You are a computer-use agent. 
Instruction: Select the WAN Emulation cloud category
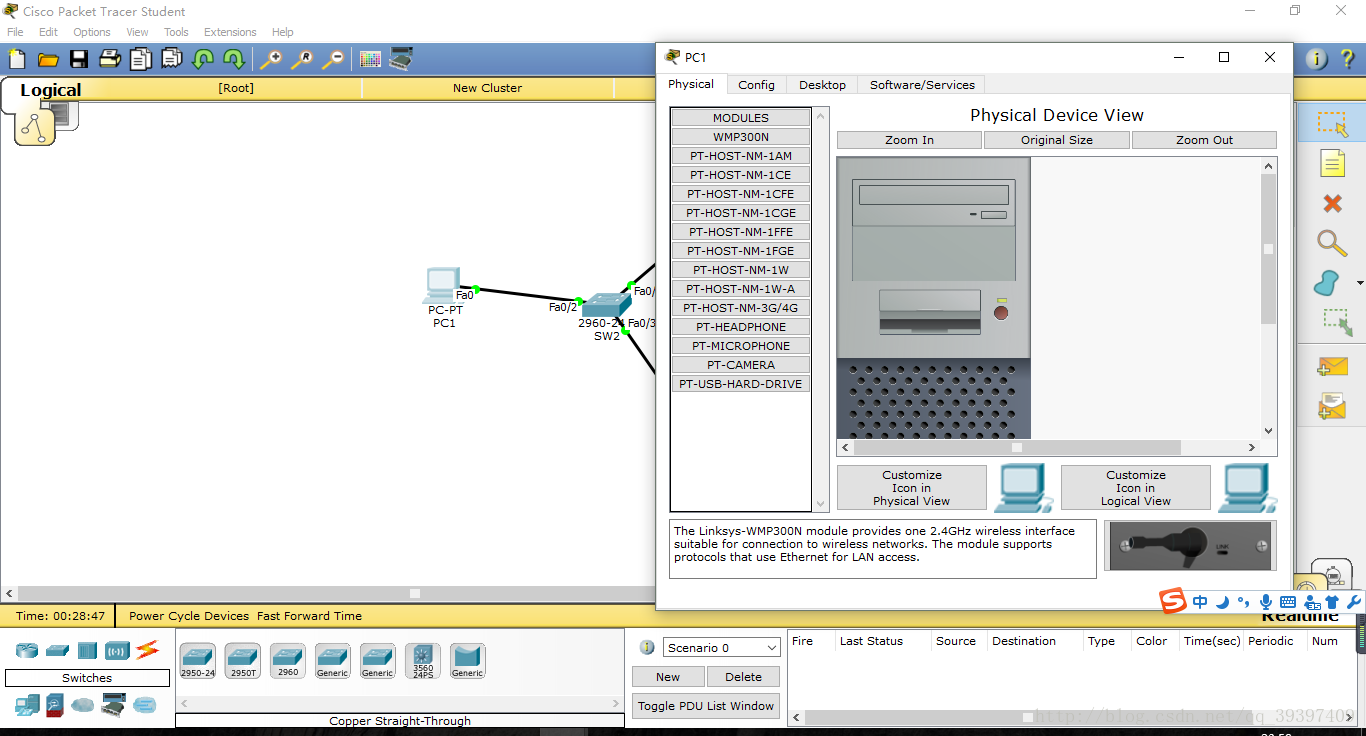(x=84, y=705)
